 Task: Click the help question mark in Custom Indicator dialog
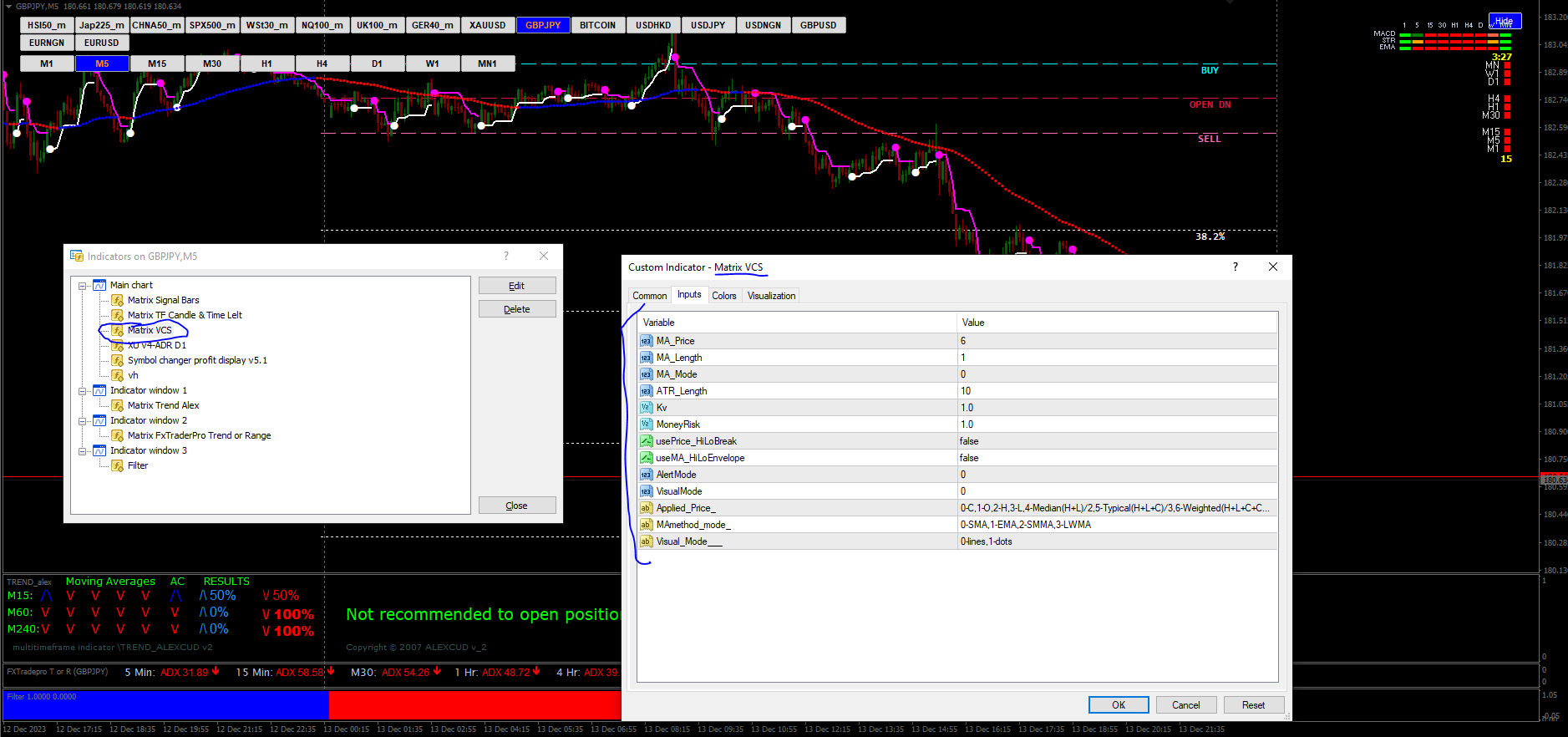pyautogui.click(x=1236, y=267)
